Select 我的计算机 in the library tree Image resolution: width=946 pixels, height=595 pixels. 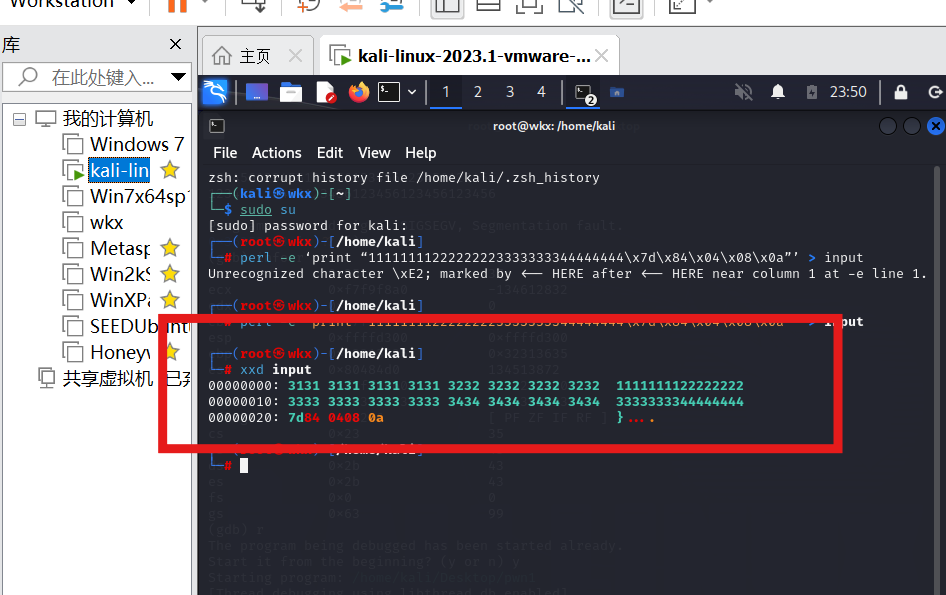tap(107, 119)
